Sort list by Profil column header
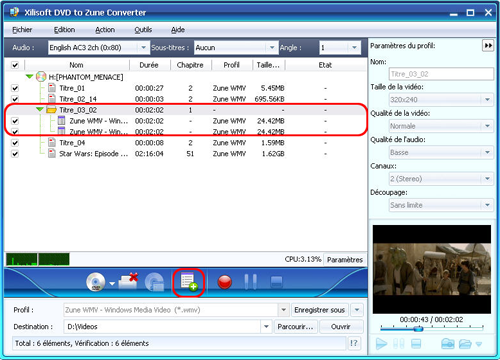The height and width of the screenshot is (360, 500). point(232,65)
